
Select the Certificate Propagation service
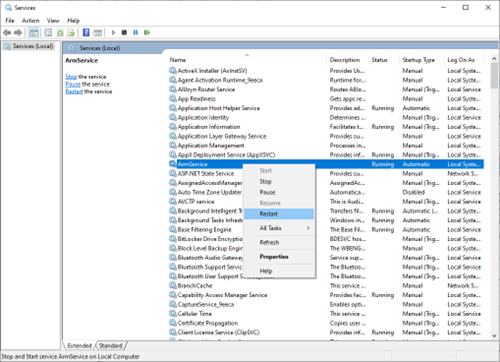(326, 323)
